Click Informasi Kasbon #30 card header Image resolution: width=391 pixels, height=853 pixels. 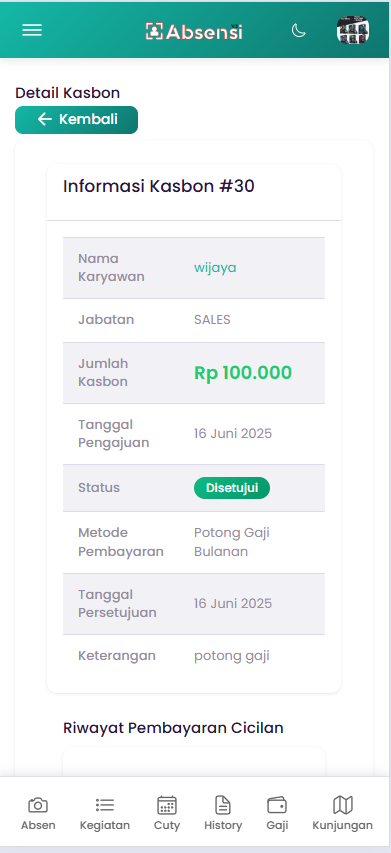coord(194,192)
